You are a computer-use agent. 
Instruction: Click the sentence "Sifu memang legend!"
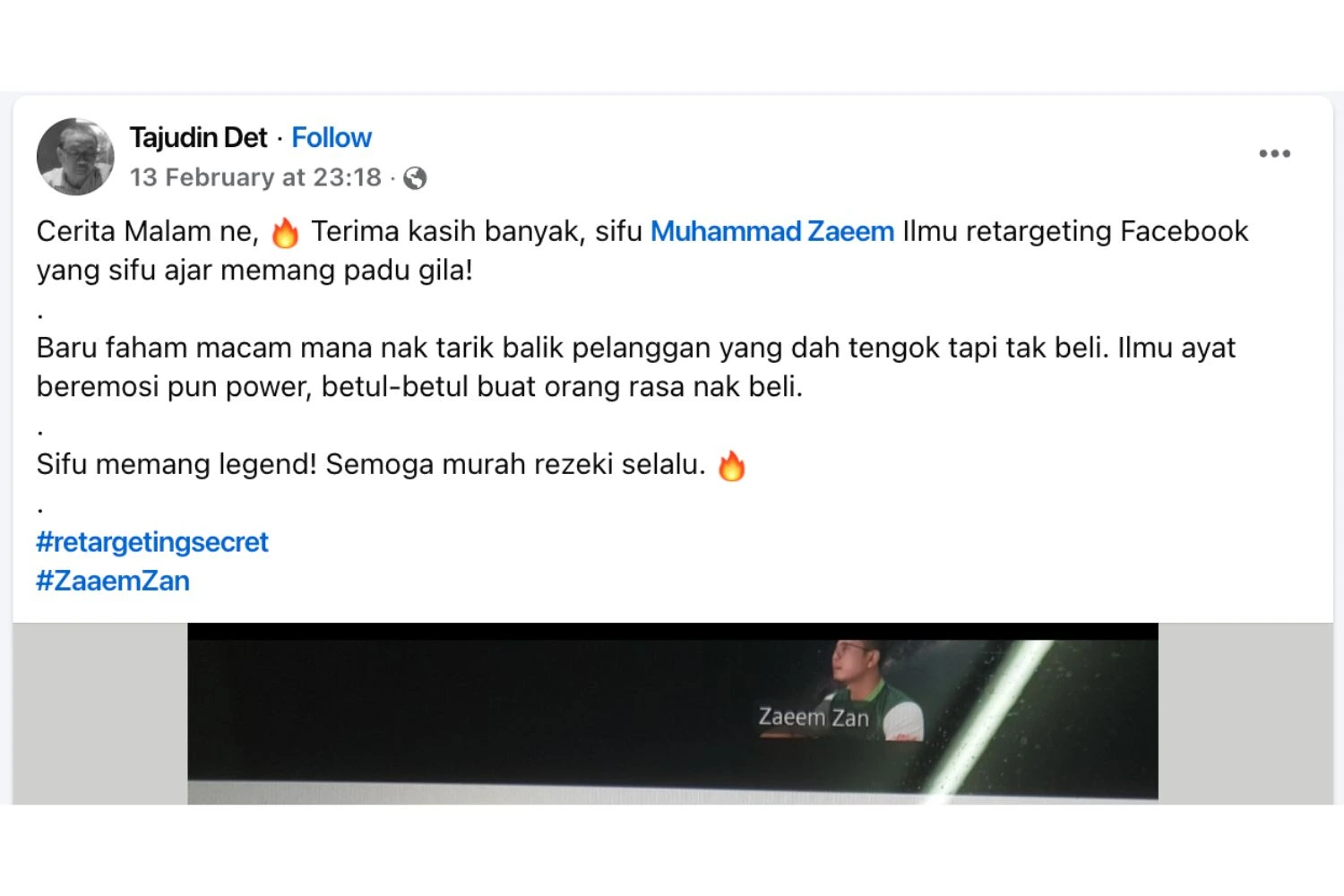coord(177,464)
